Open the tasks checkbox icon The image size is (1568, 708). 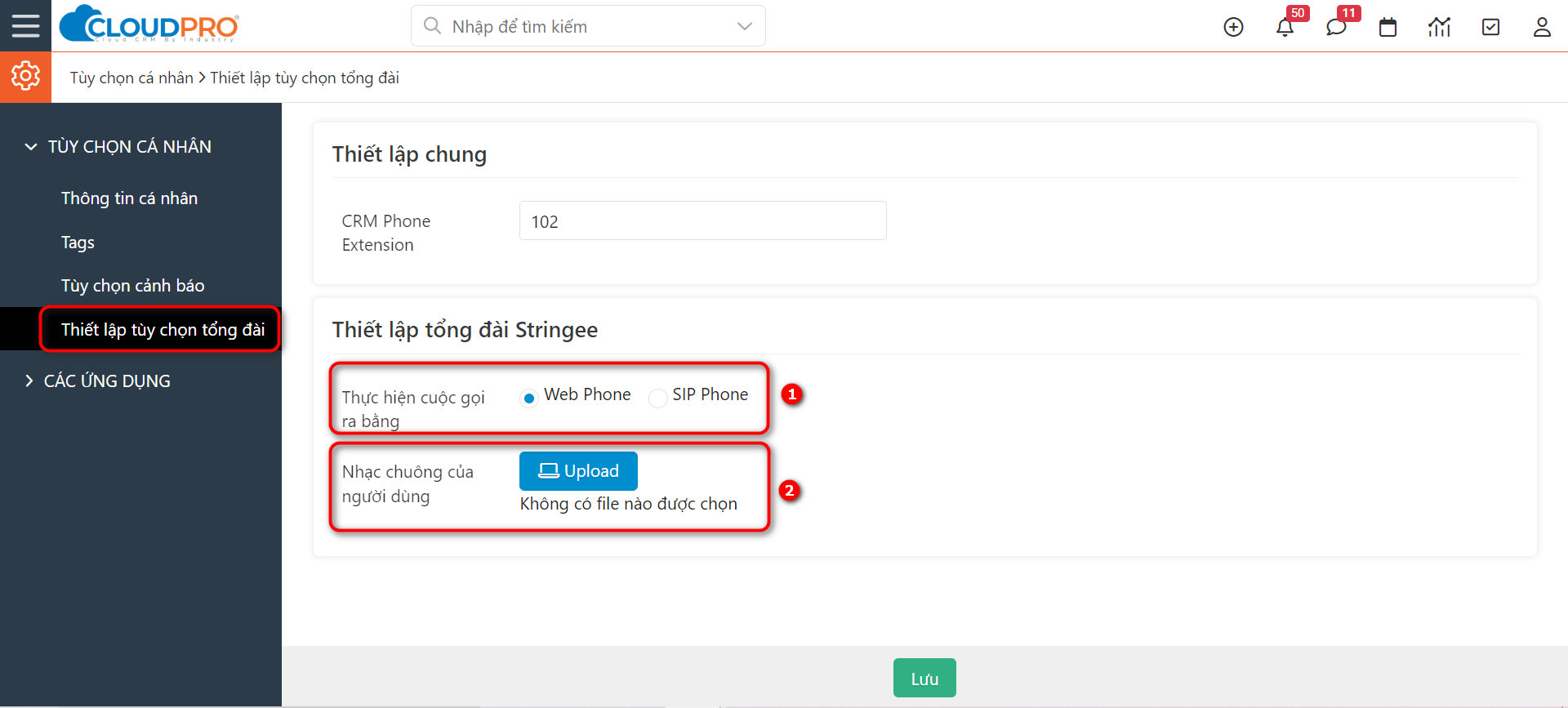[x=1490, y=28]
